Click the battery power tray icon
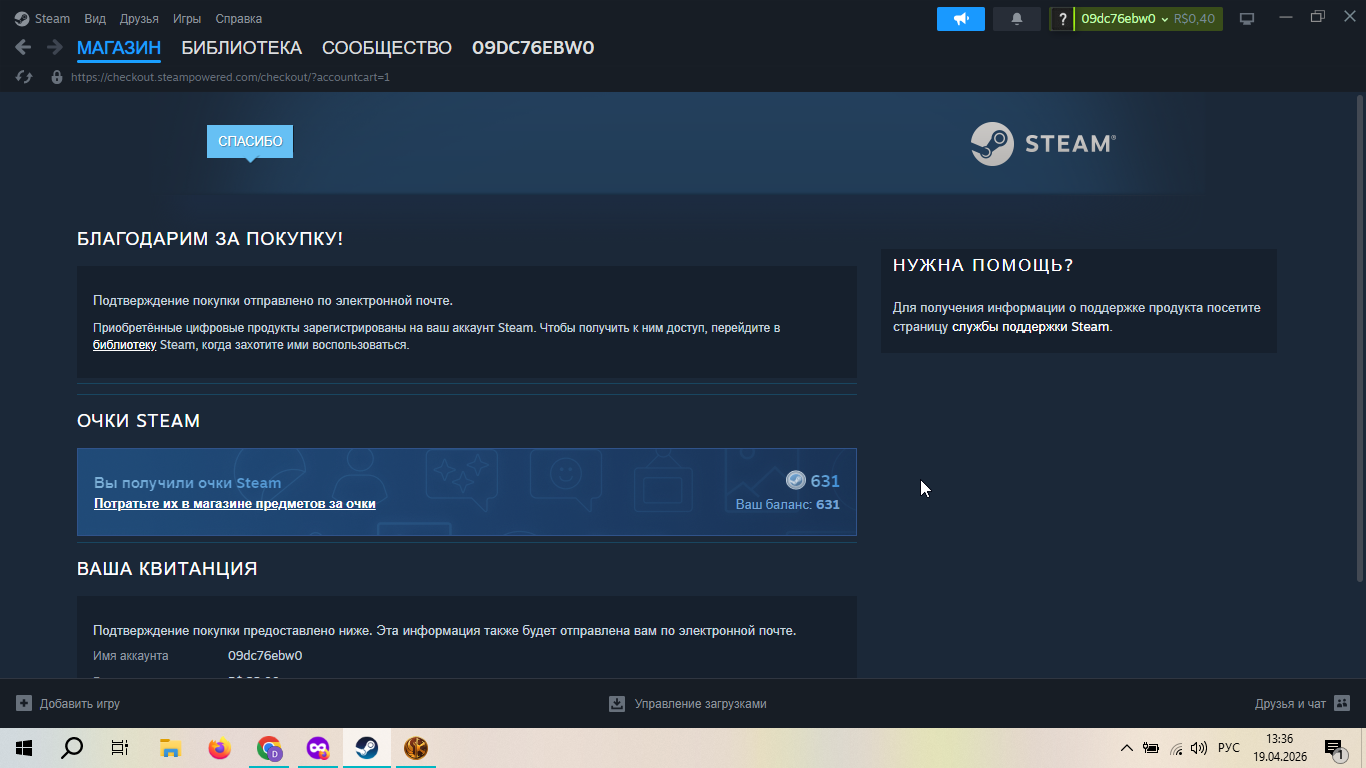Image resolution: width=1366 pixels, height=768 pixels. [1151, 748]
